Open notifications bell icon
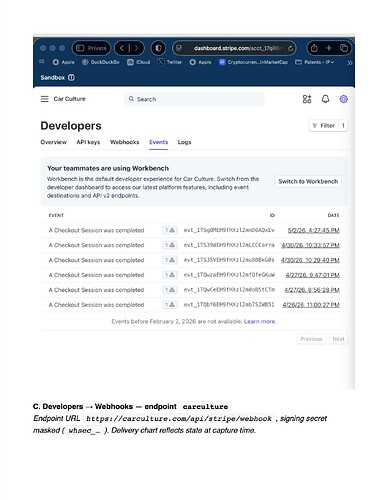The height and width of the screenshot is (500, 388). 325,99
